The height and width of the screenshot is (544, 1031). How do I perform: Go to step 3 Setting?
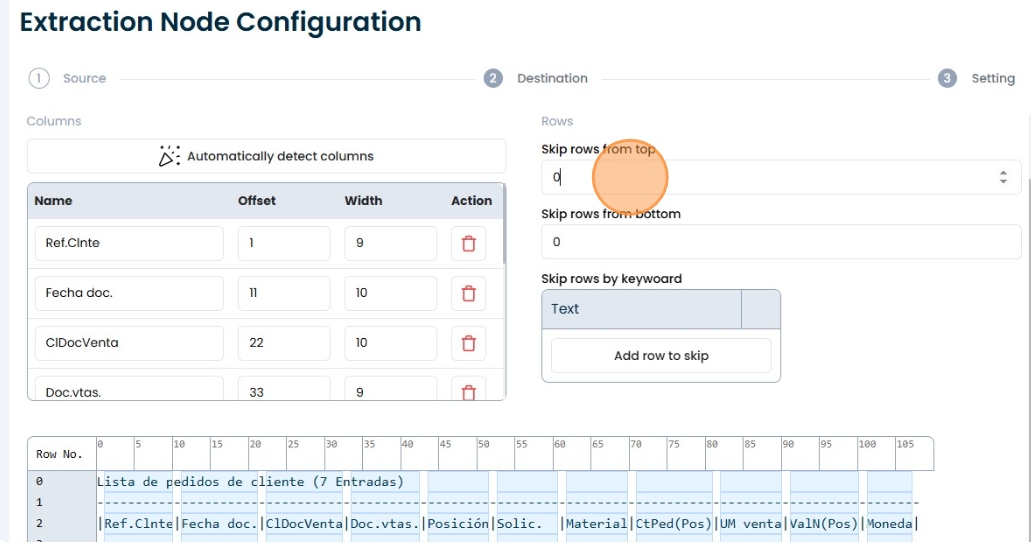[x=976, y=78]
